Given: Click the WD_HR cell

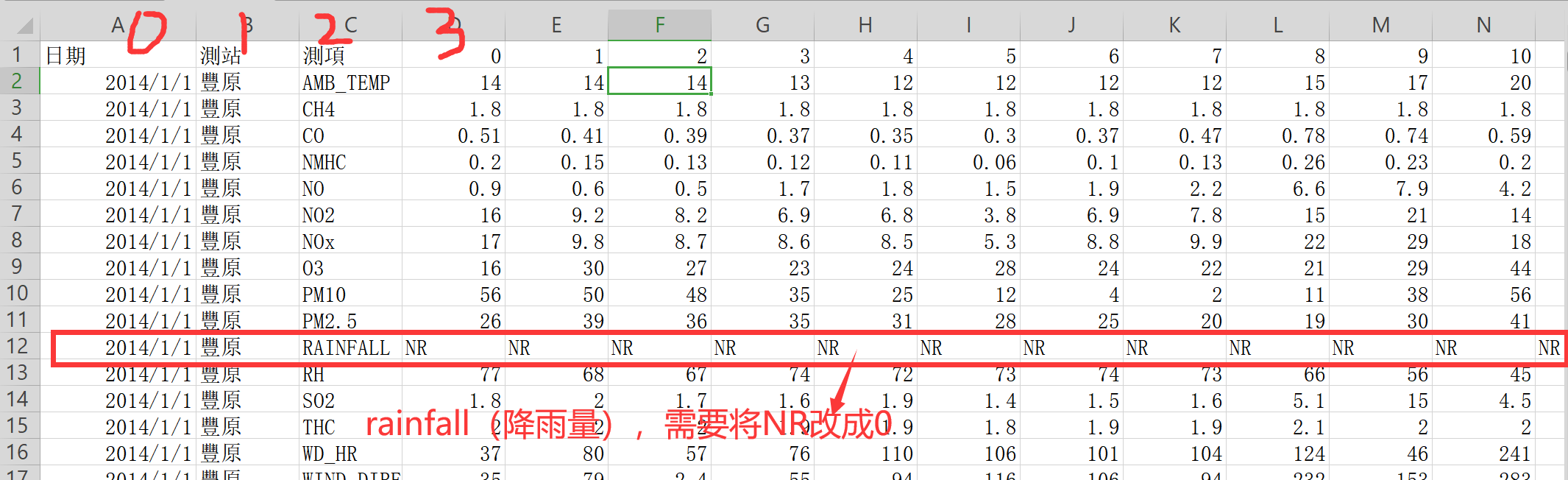Looking at the screenshot, I should click(350, 453).
